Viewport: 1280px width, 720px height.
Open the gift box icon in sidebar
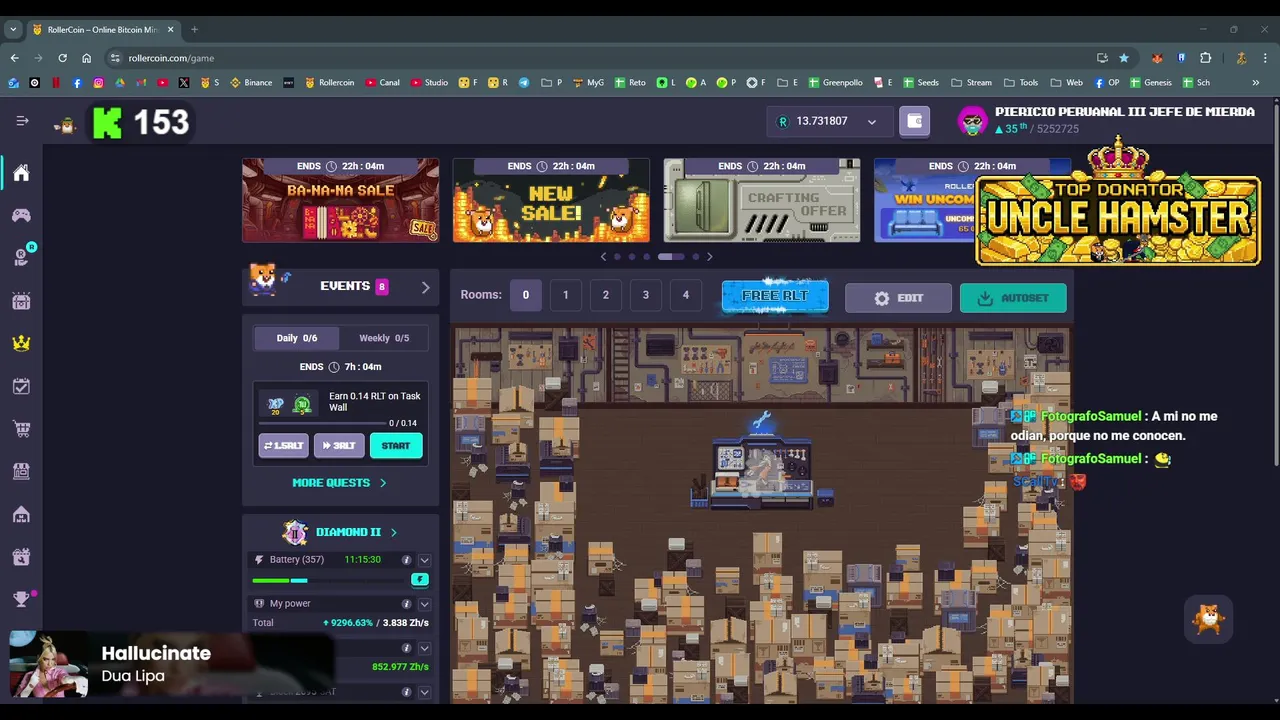21,557
